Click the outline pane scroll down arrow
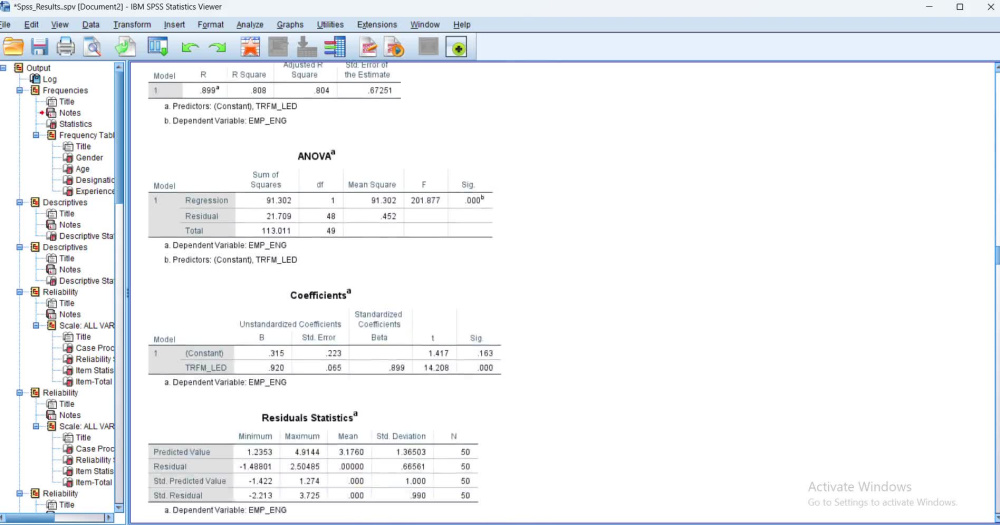 pos(119,508)
